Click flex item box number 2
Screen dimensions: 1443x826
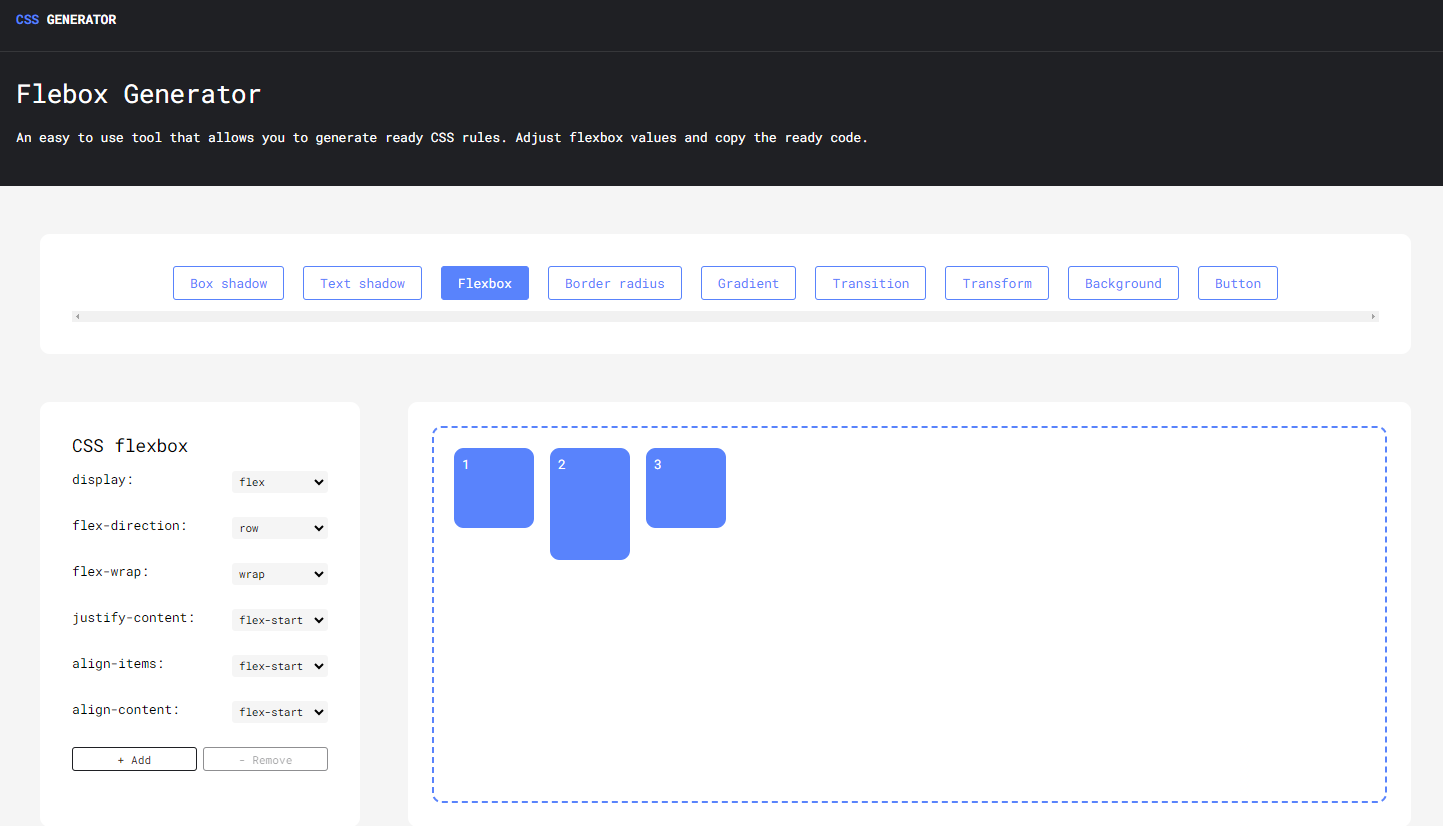590,504
